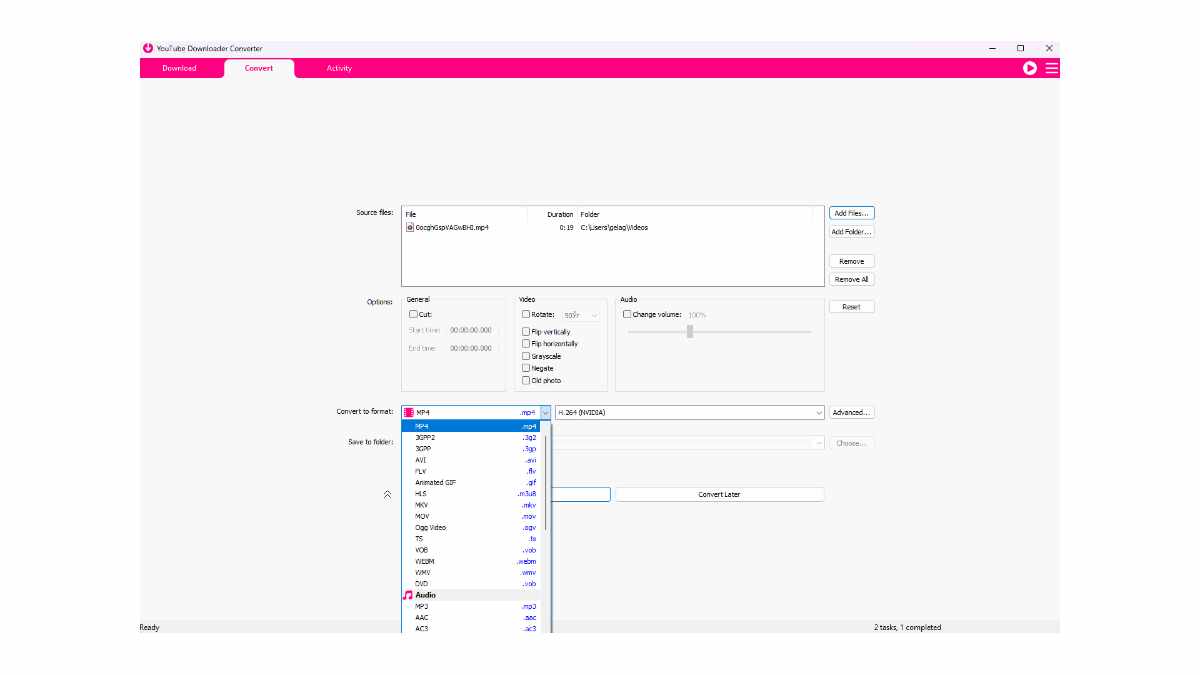Click the mp4 file icon in source list
The height and width of the screenshot is (675, 1200).
[409, 227]
